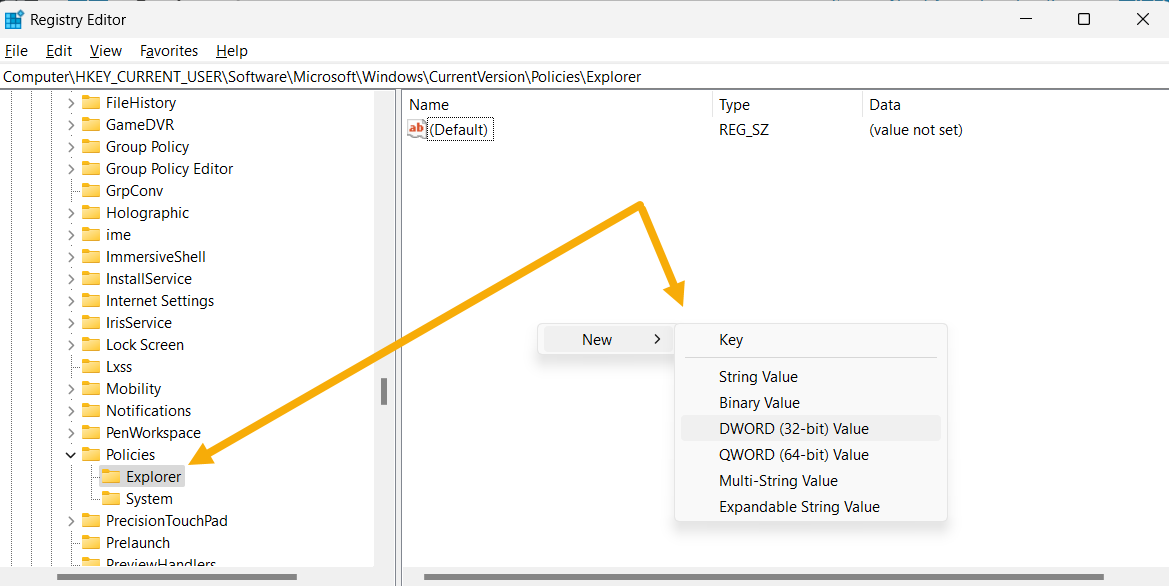Select the (Default) value entry
Viewport: 1169px width, 586px height.
point(460,129)
